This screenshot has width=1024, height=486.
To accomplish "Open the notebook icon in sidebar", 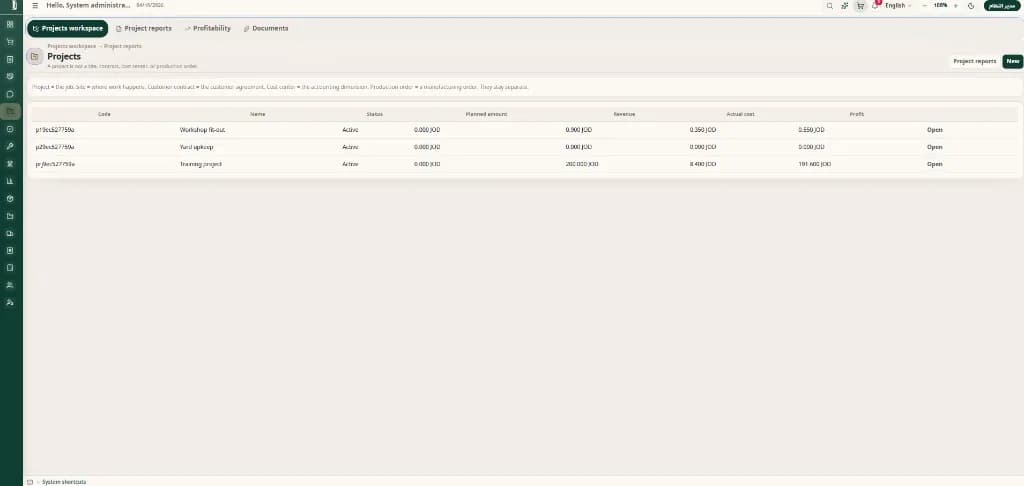I will tap(10, 268).
